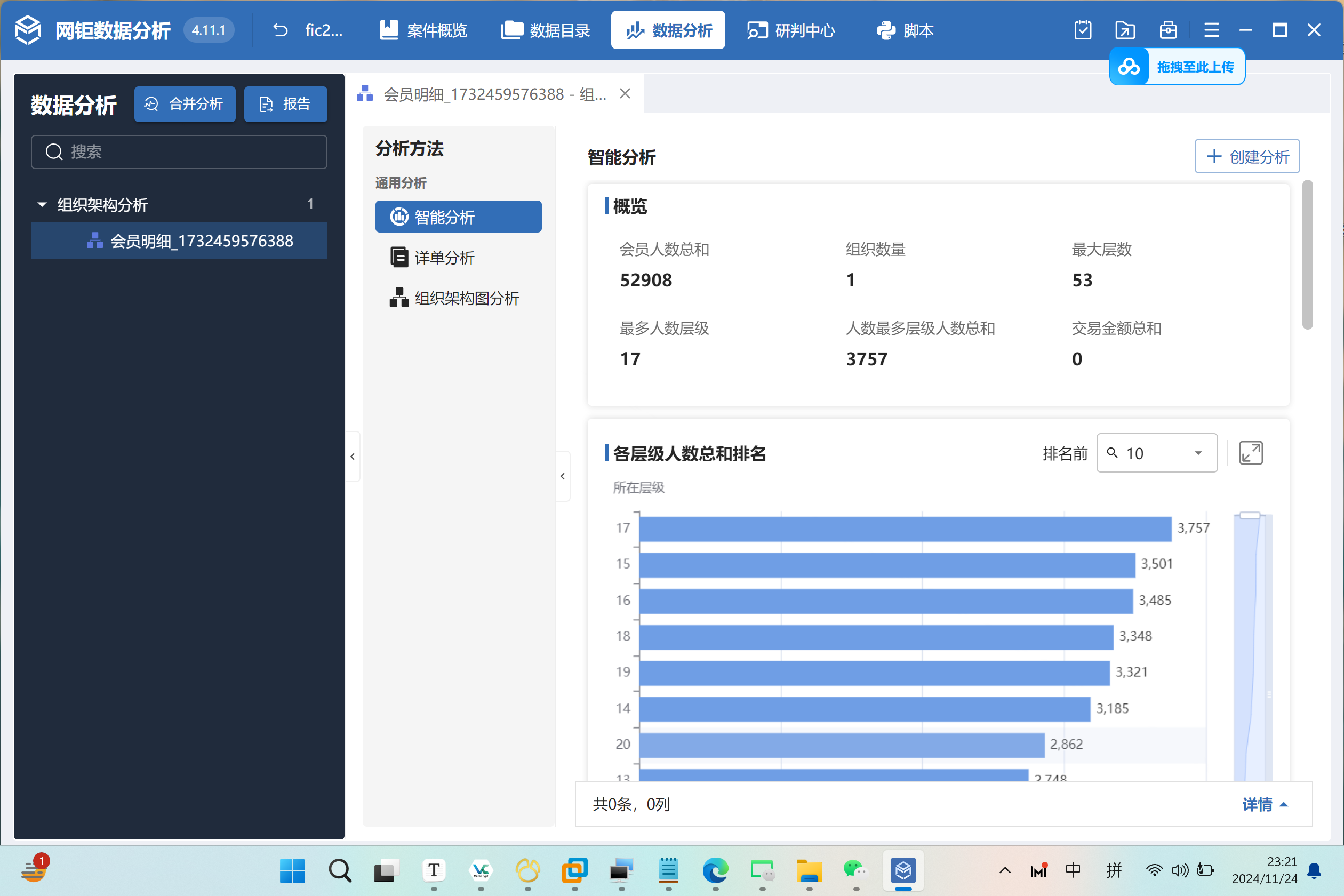Open the 排名前 10 dropdown
The image size is (1344, 896).
coord(1157,453)
